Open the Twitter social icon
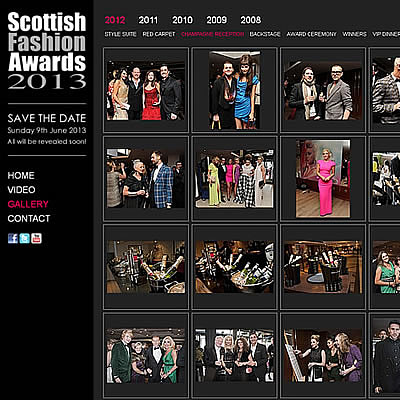Viewport: 400px width, 400px height. (24, 238)
